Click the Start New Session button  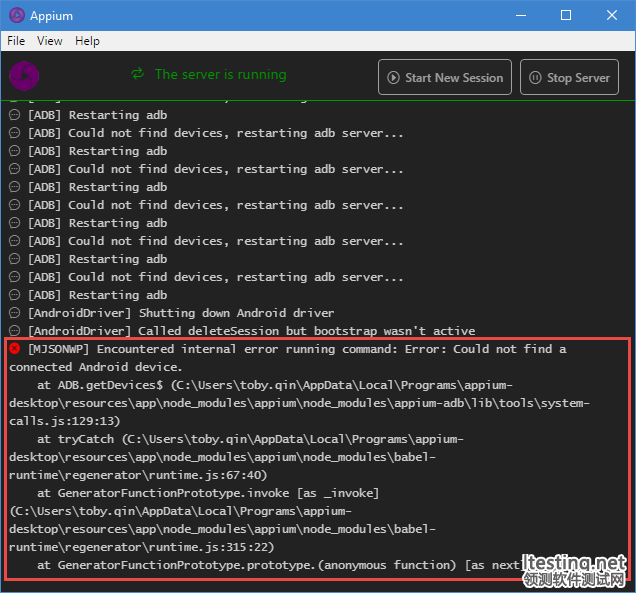pos(445,77)
